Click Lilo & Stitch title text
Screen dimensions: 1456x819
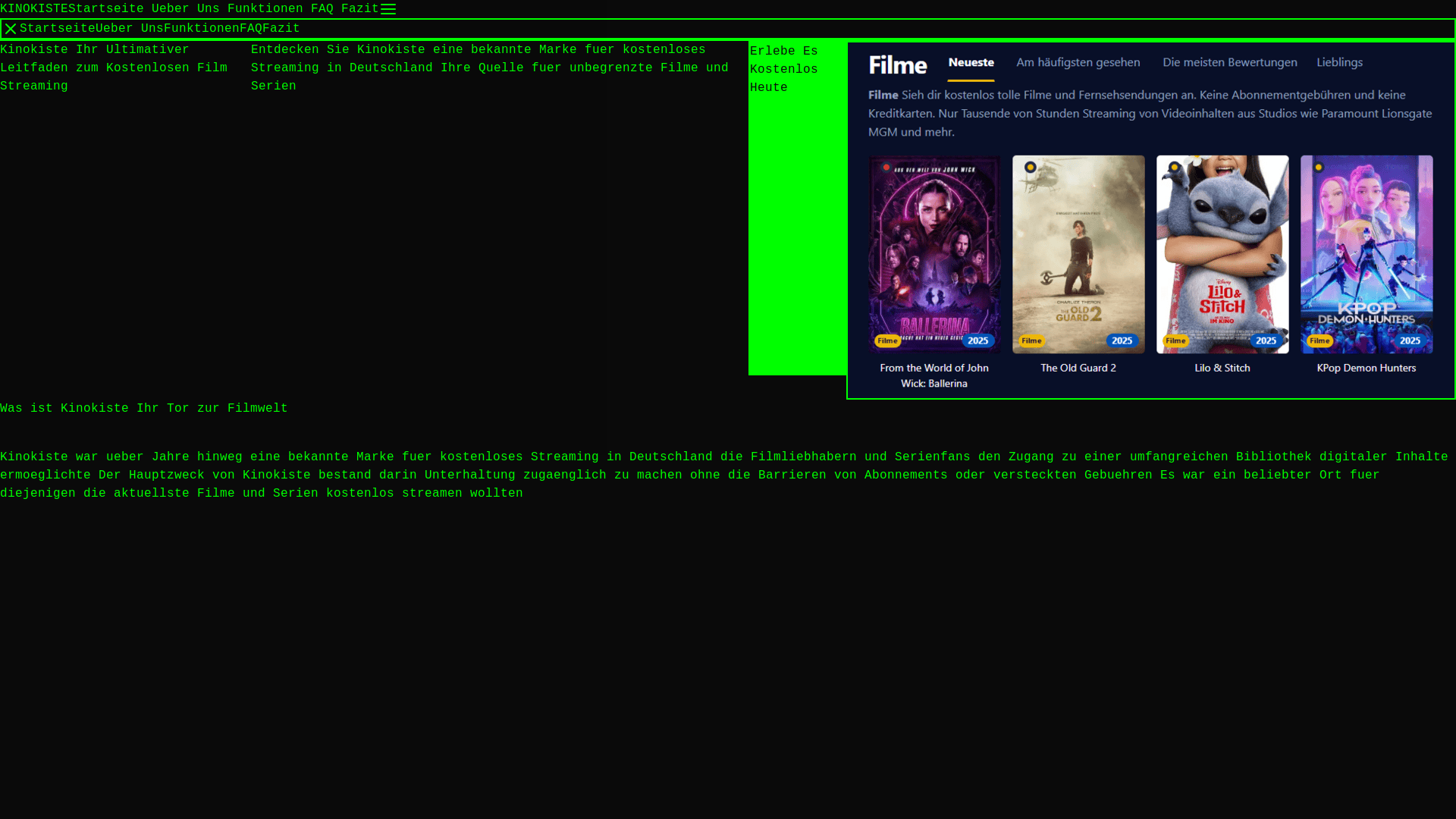[1222, 368]
